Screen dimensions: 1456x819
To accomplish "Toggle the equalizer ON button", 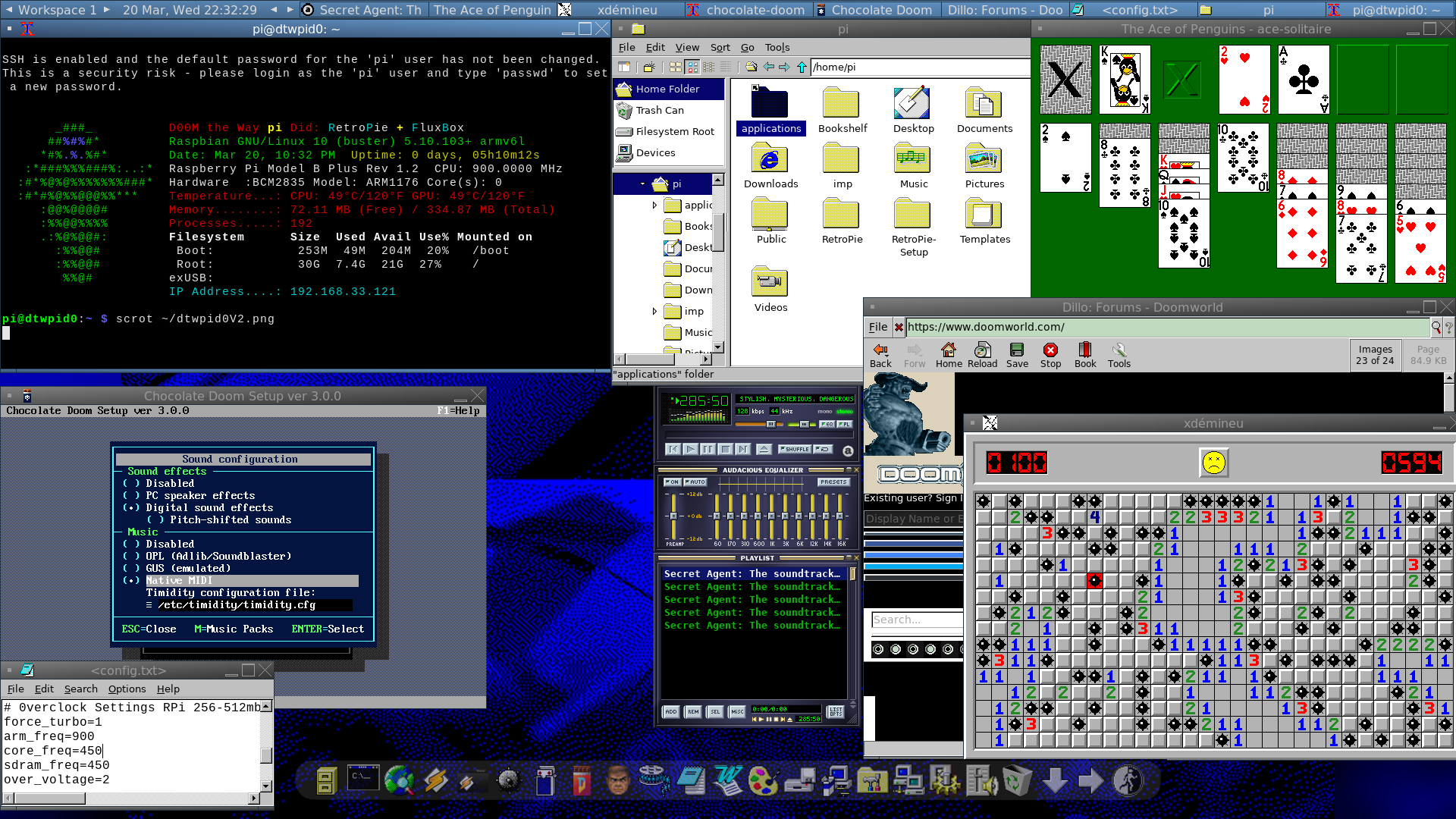I will [x=672, y=482].
